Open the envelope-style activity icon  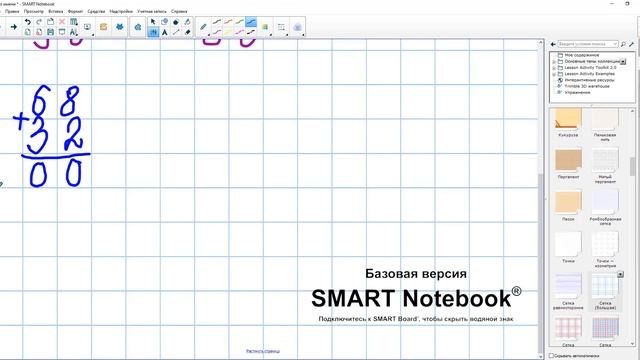click(103, 27)
